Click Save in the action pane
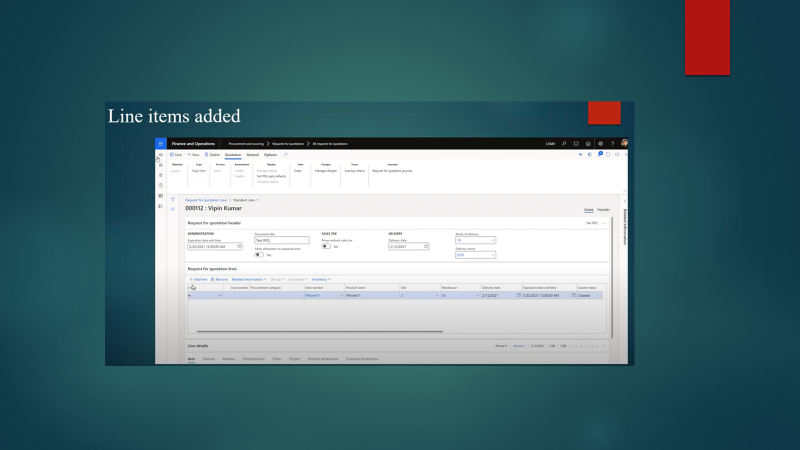 (x=176, y=155)
